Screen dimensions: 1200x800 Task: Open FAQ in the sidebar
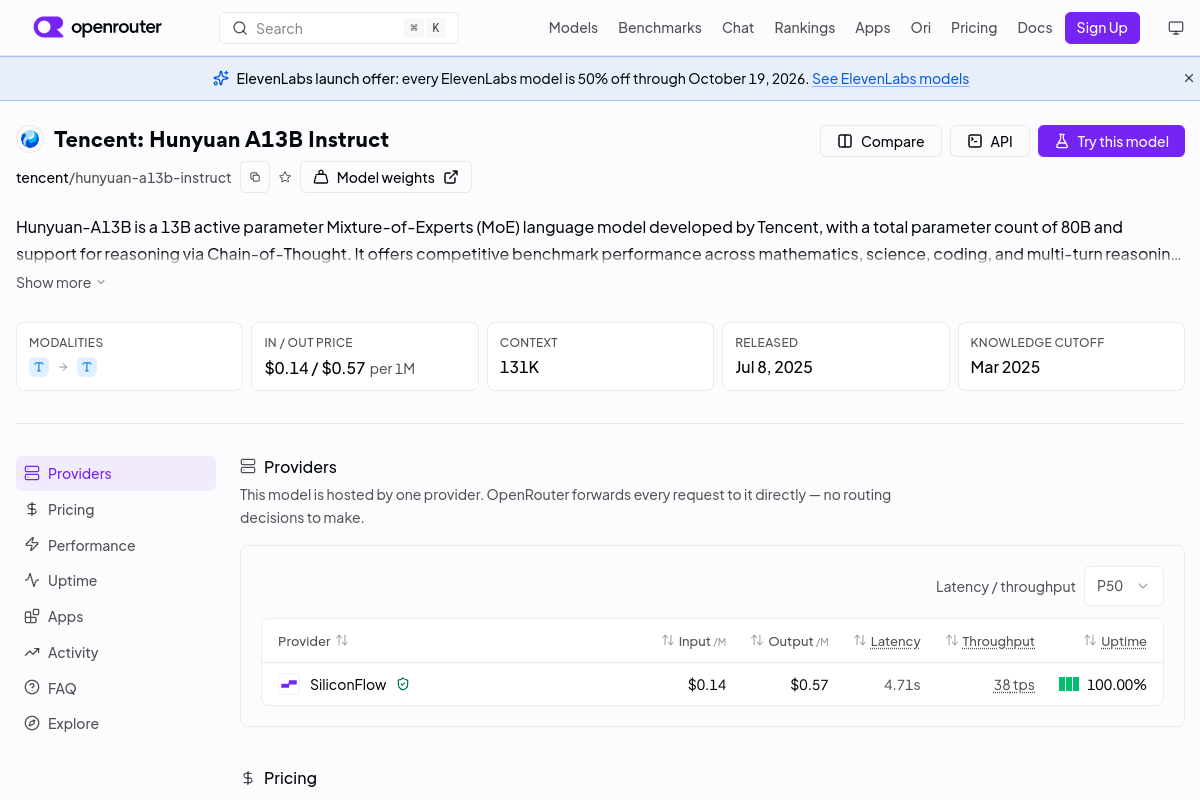click(116, 688)
